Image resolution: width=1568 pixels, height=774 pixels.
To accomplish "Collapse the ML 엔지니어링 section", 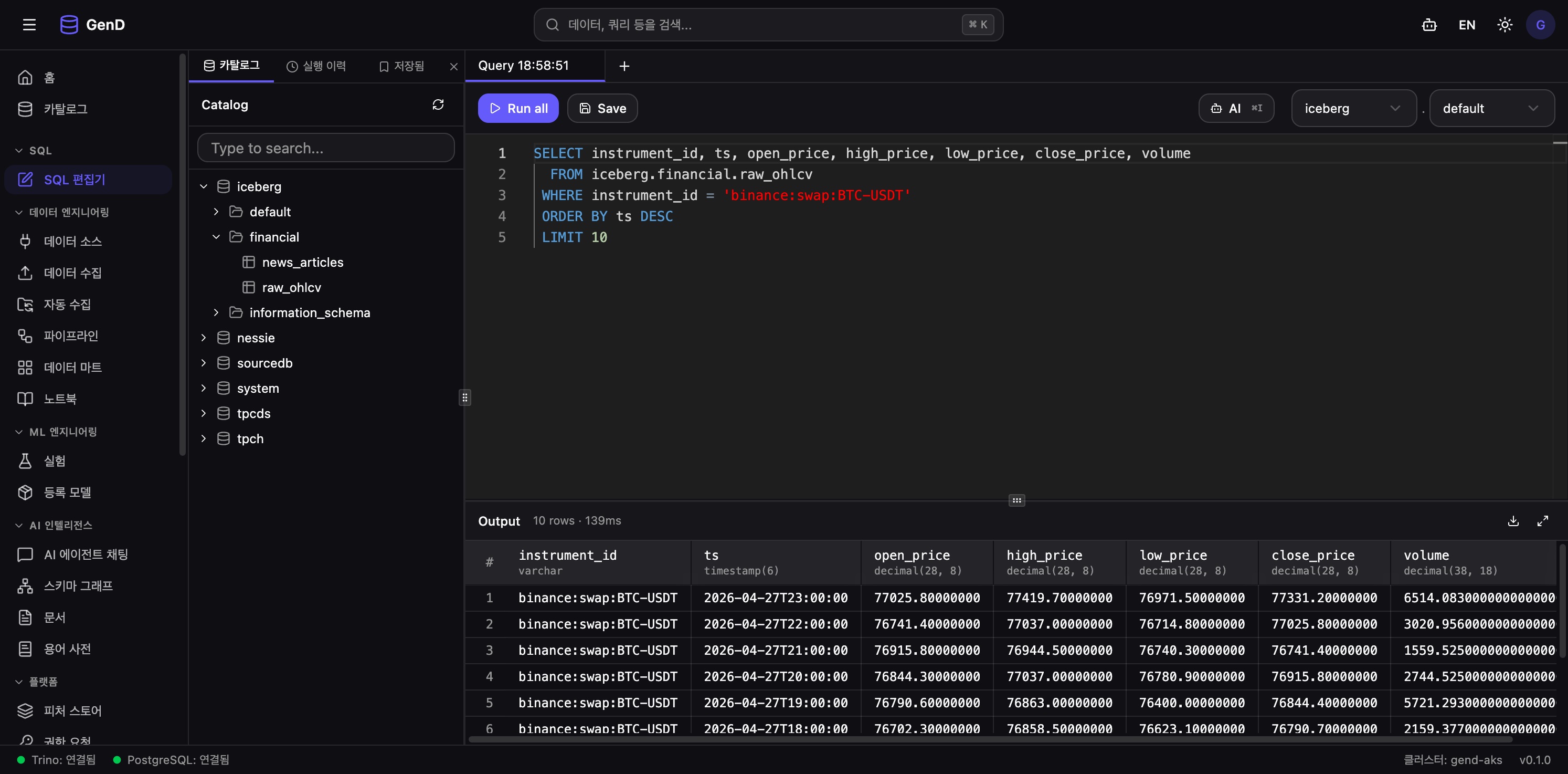I will (56, 432).
